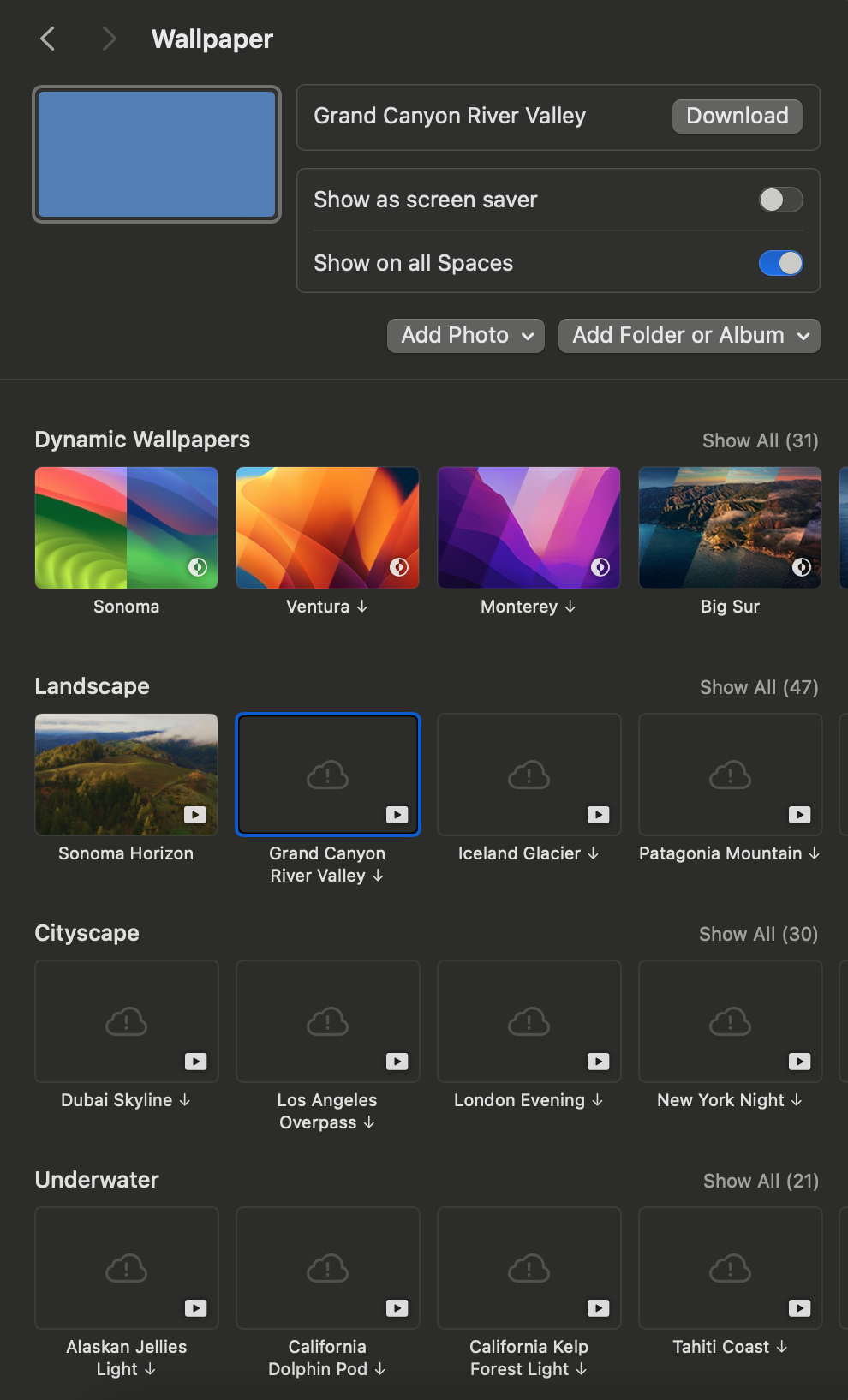
Task: Show all 31 Dynamic Wallpapers
Action: click(x=760, y=440)
